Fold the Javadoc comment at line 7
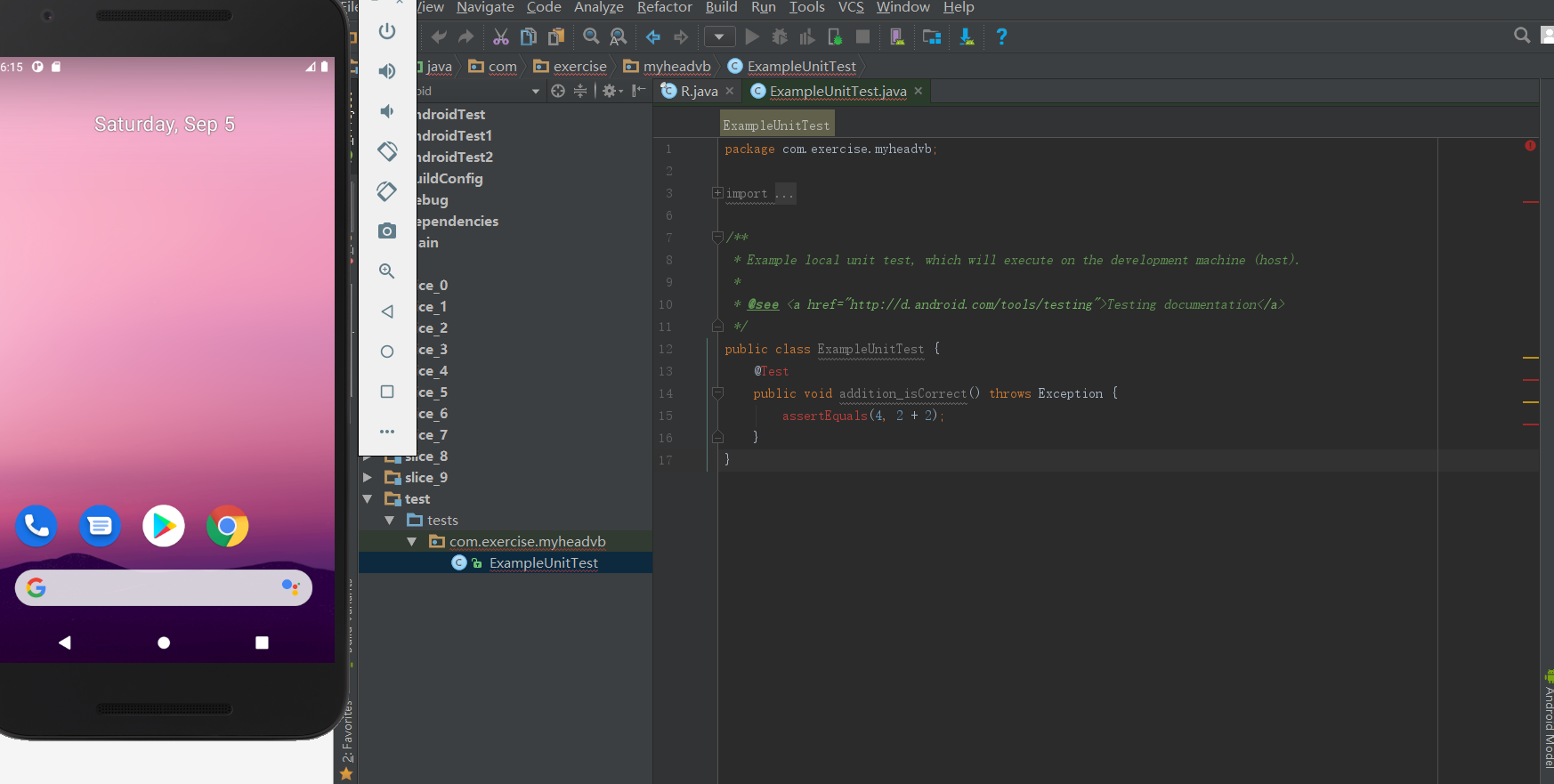This screenshot has width=1554, height=784. click(x=717, y=238)
